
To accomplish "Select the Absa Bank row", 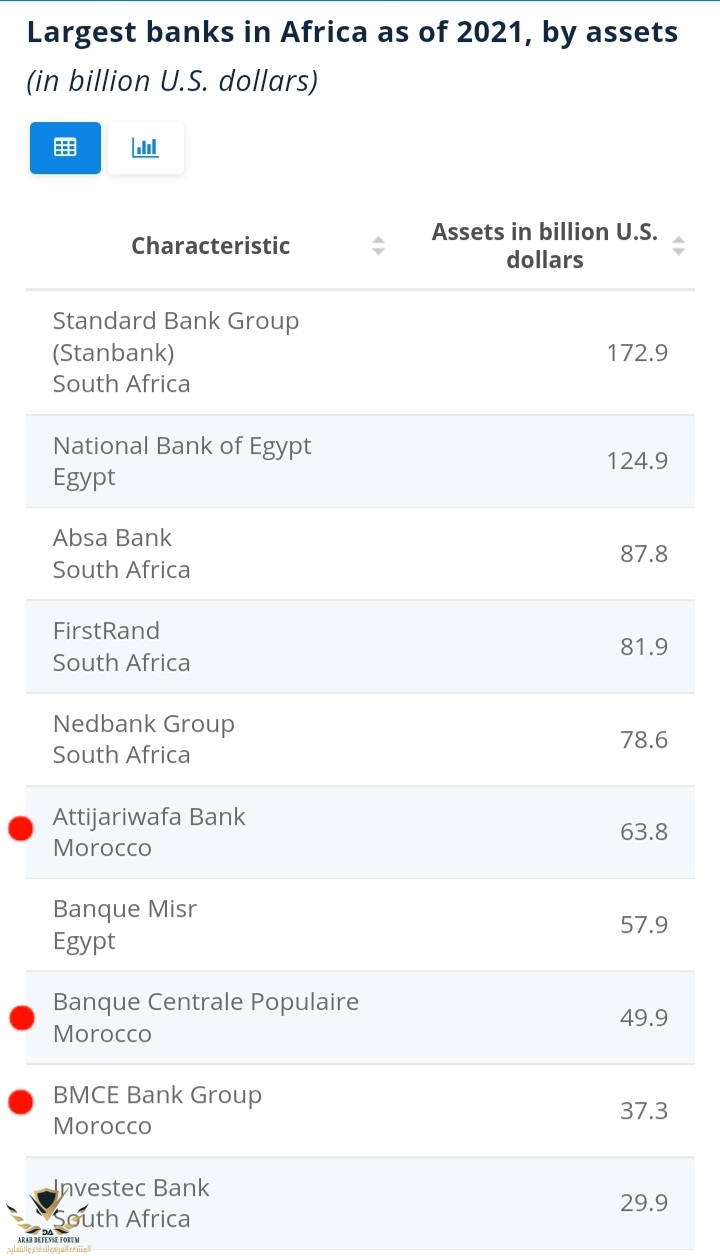I will [x=360, y=554].
